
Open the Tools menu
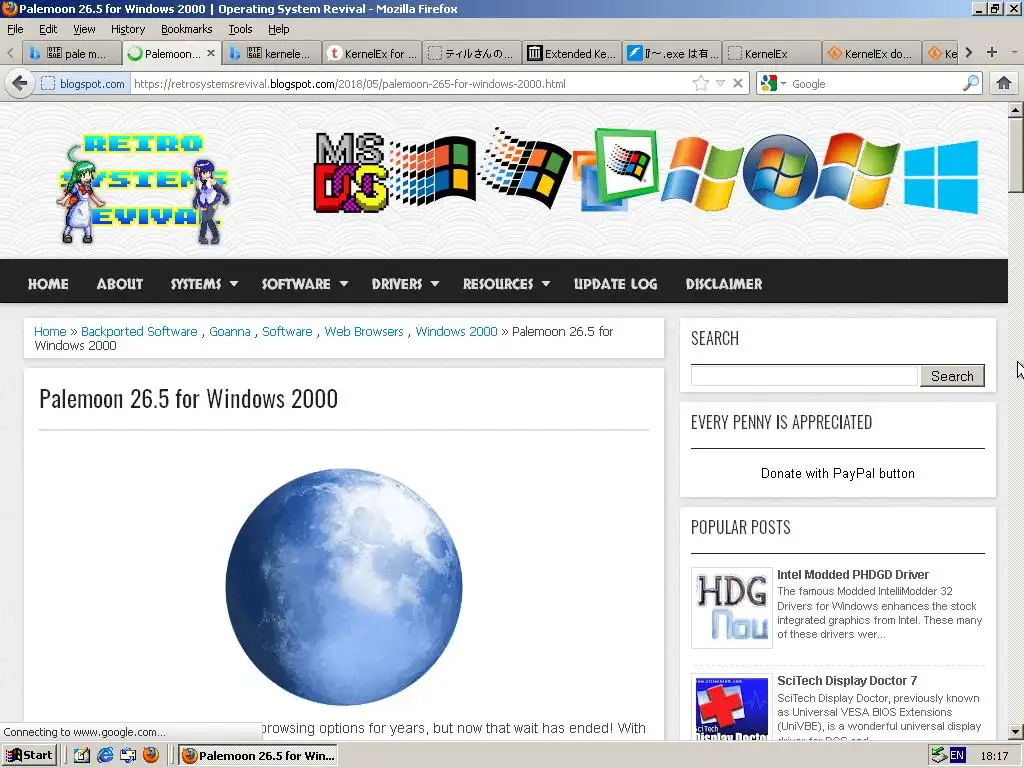pyautogui.click(x=240, y=29)
